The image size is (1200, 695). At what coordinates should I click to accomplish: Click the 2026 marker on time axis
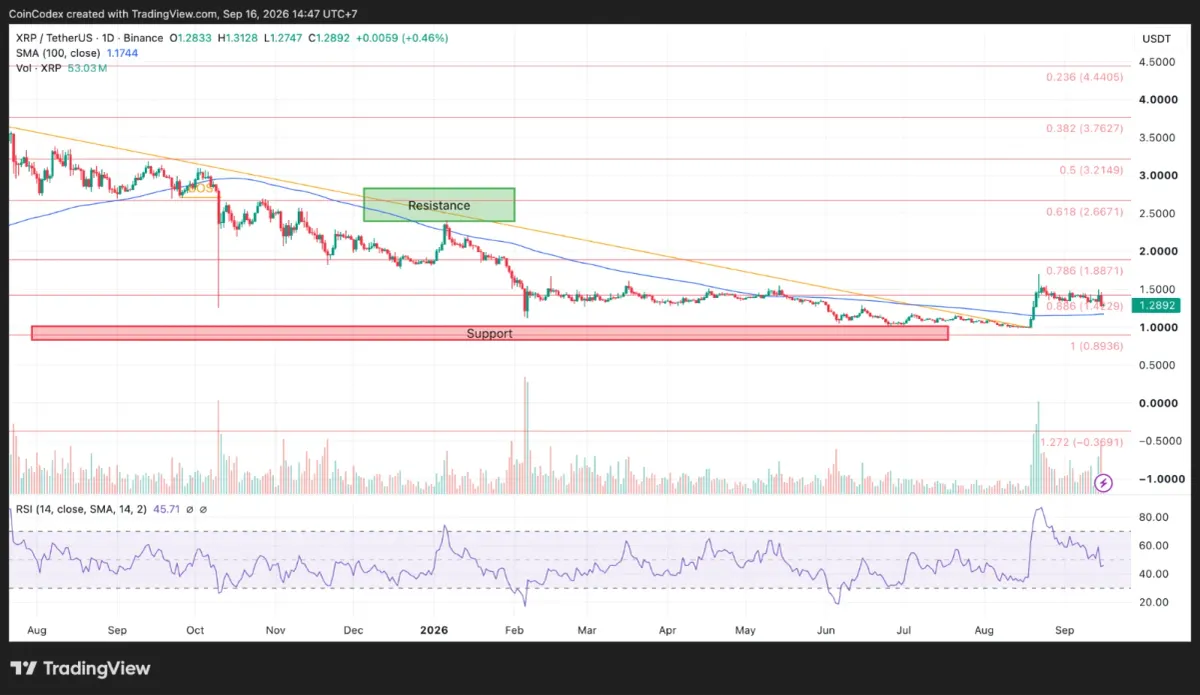tap(434, 631)
